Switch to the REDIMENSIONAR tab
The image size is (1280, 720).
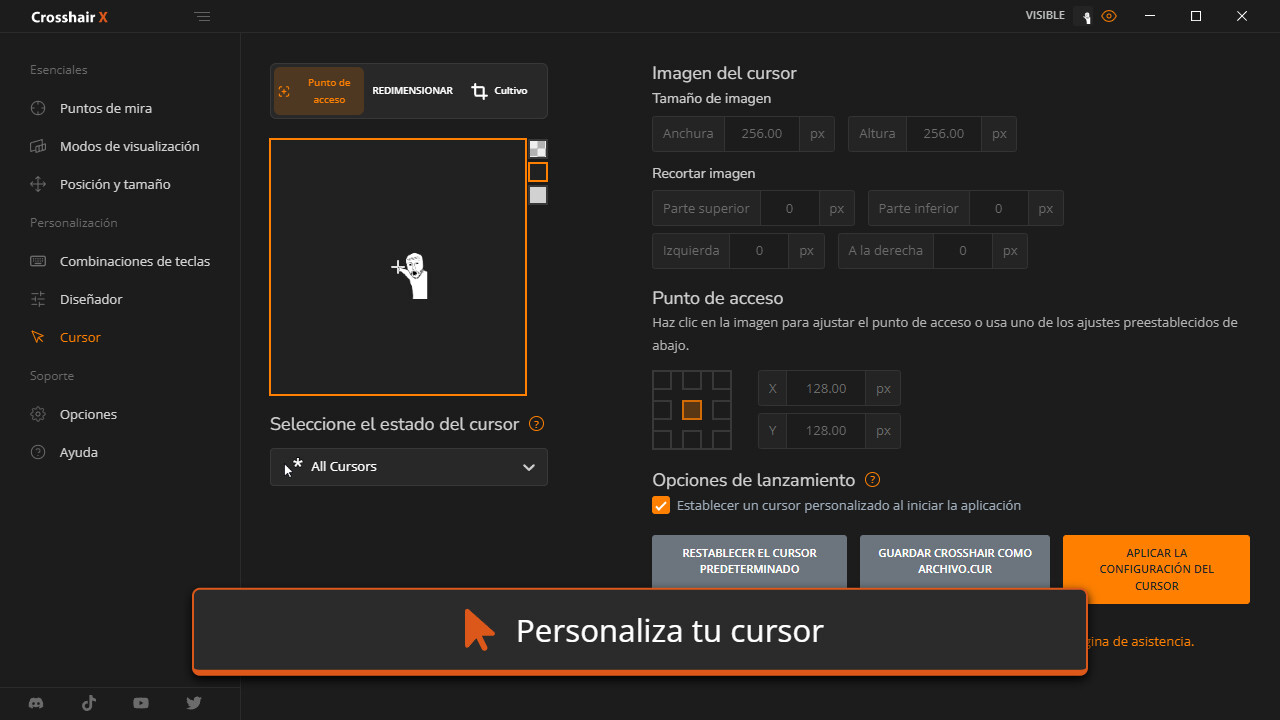pyautogui.click(x=412, y=91)
